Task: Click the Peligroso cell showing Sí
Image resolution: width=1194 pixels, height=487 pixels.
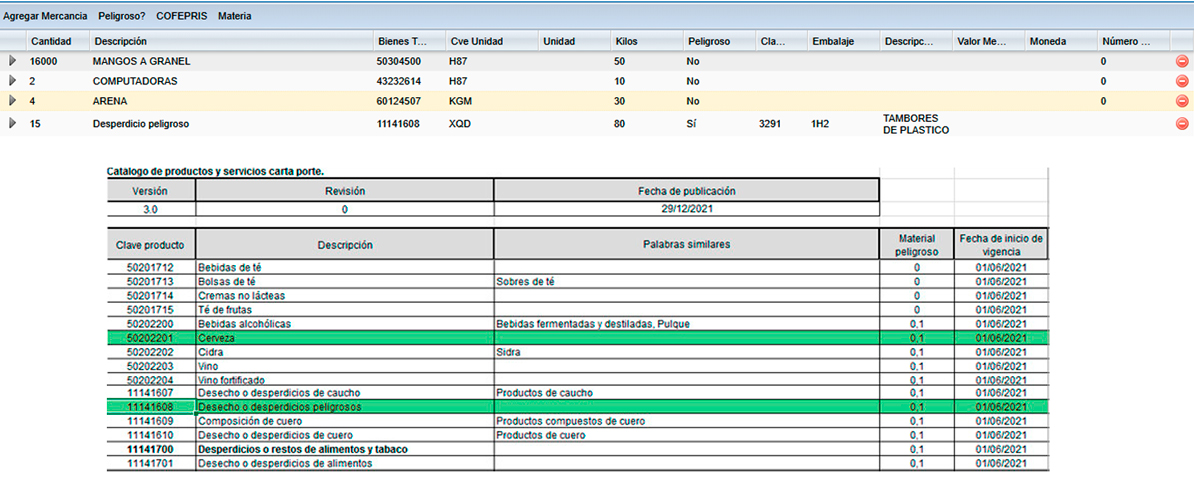Action: [x=692, y=124]
